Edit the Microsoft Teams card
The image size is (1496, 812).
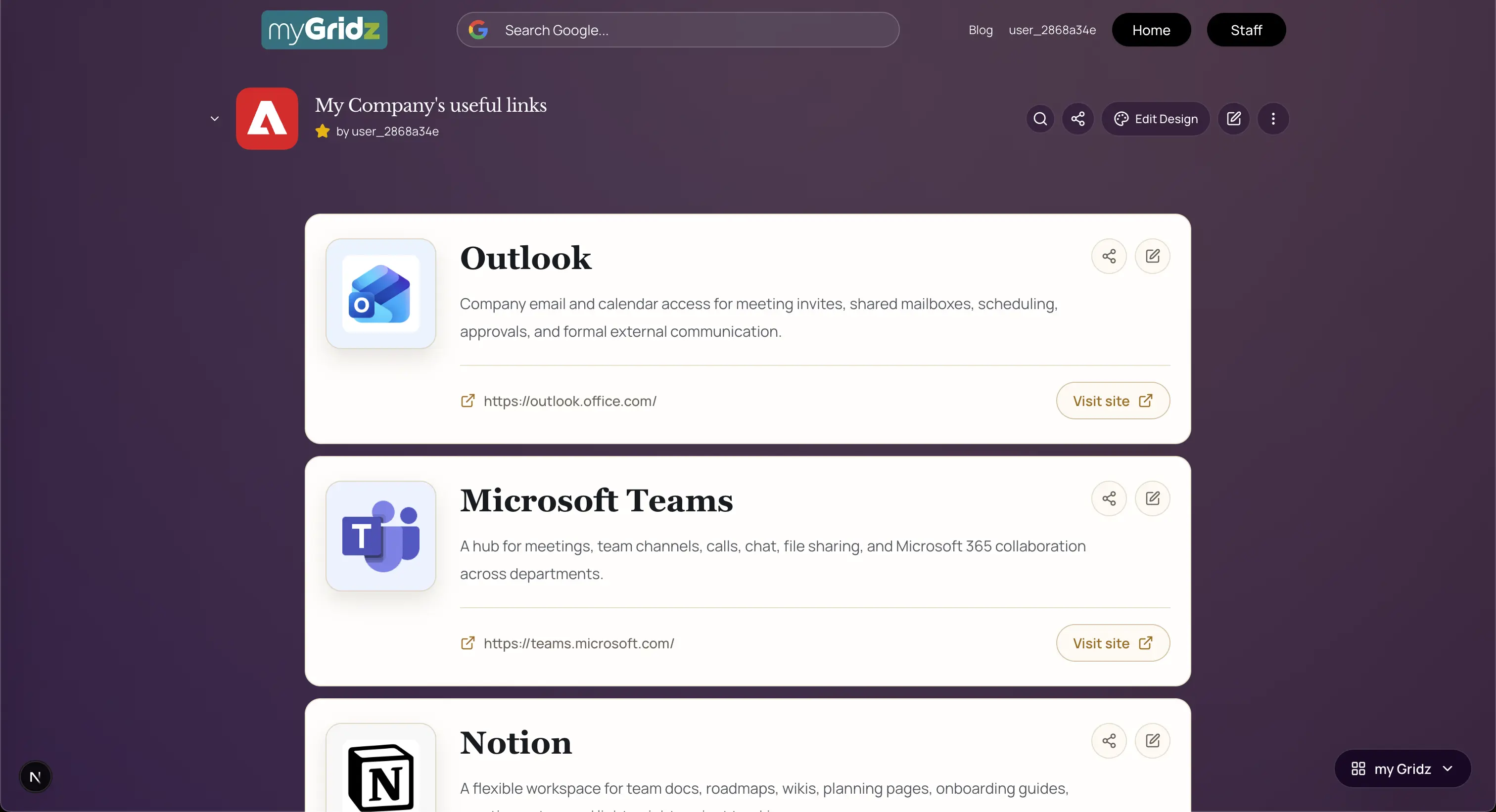1152,498
